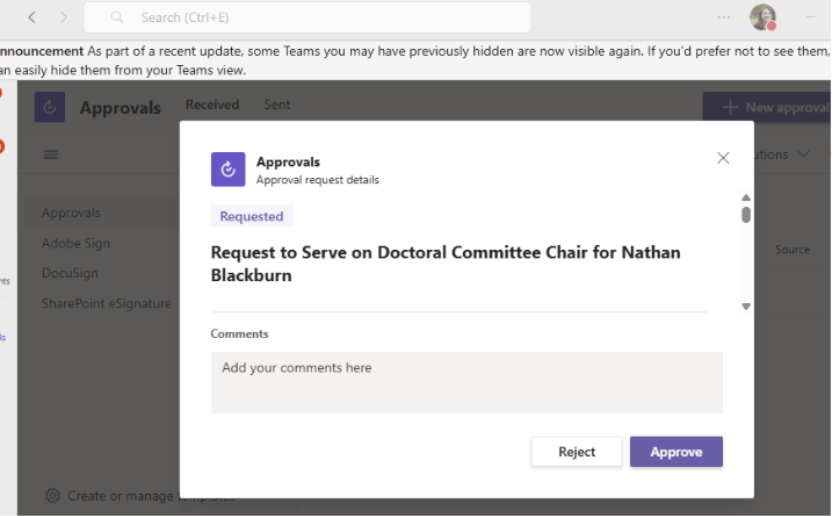Click the hamburger menu icon below Approvals header
This screenshot has width=832, height=516.
(x=51, y=155)
